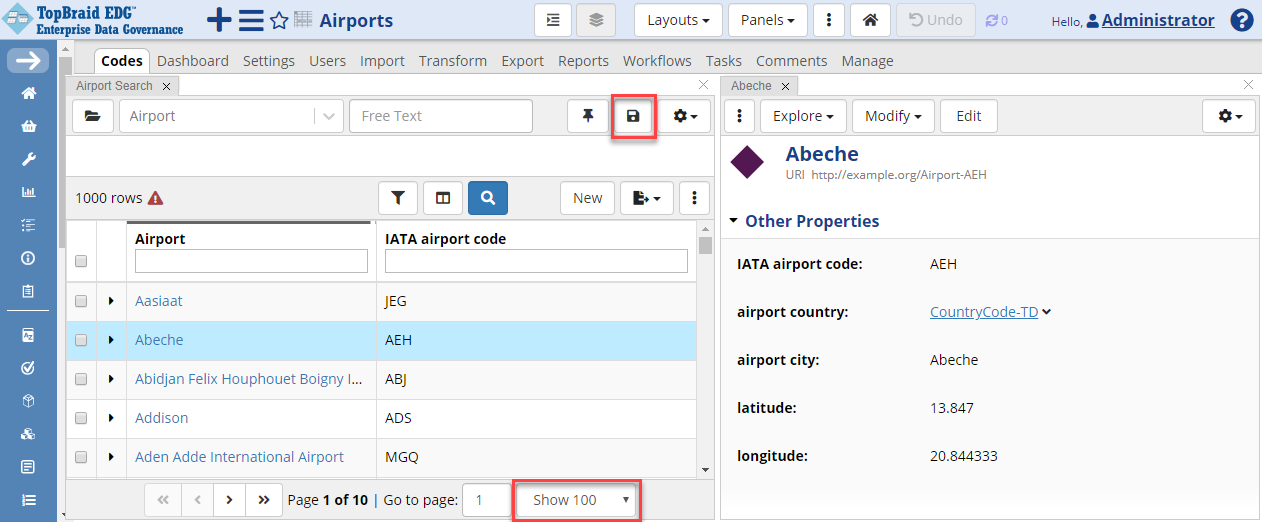Click the pin icon in Airport Search
The width and height of the screenshot is (1262, 522).
(588, 116)
